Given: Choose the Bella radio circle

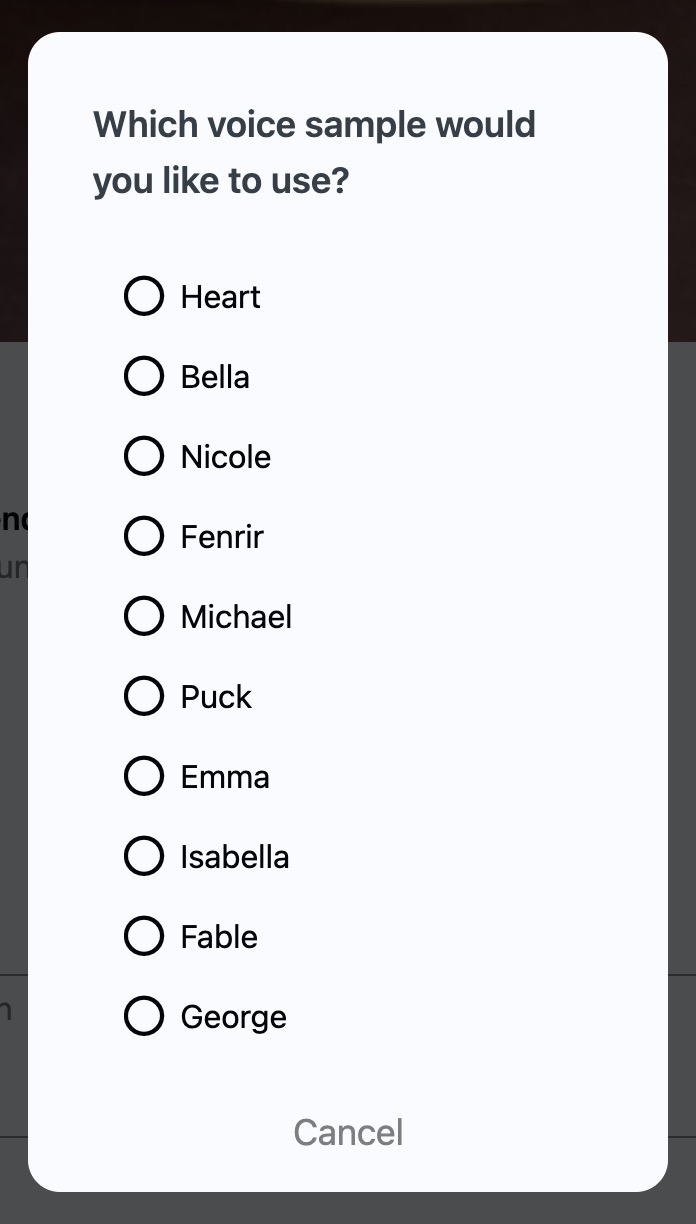Looking at the screenshot, I should click(x=144, y=376).
